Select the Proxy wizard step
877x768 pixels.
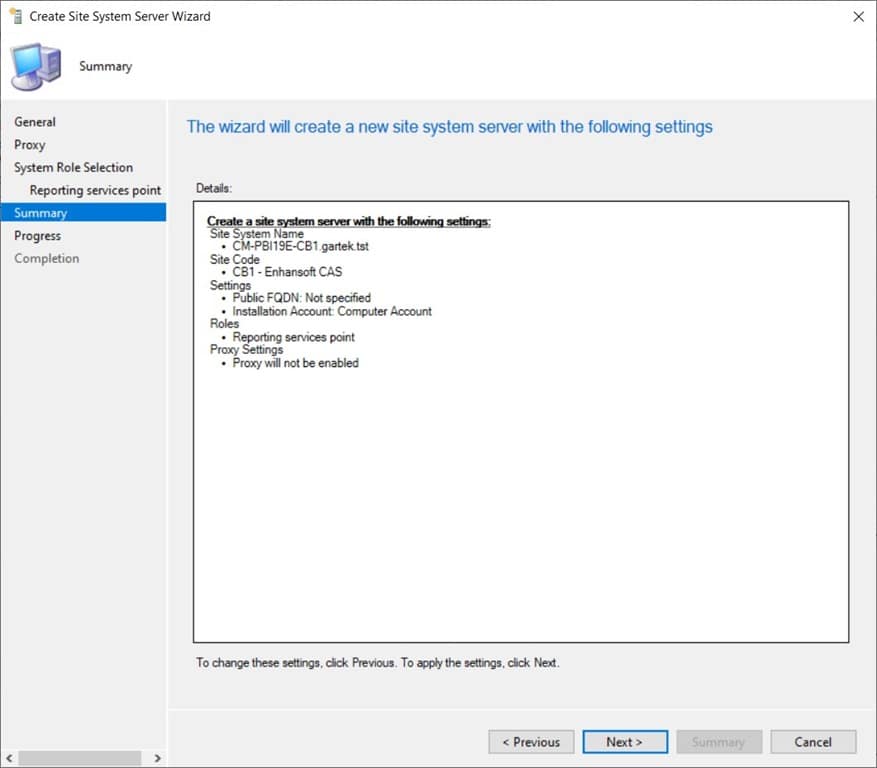click(30, 144)
